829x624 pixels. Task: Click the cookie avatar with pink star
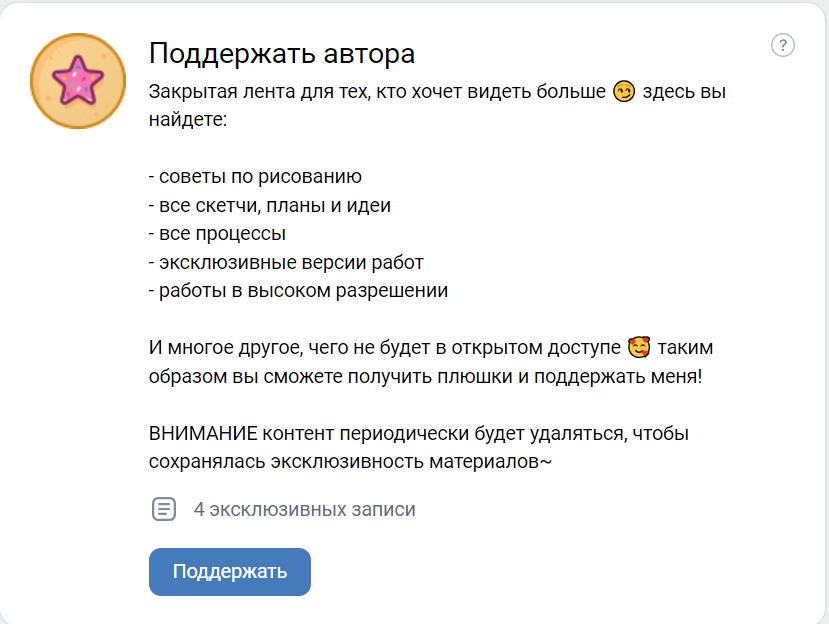(78, 81)
